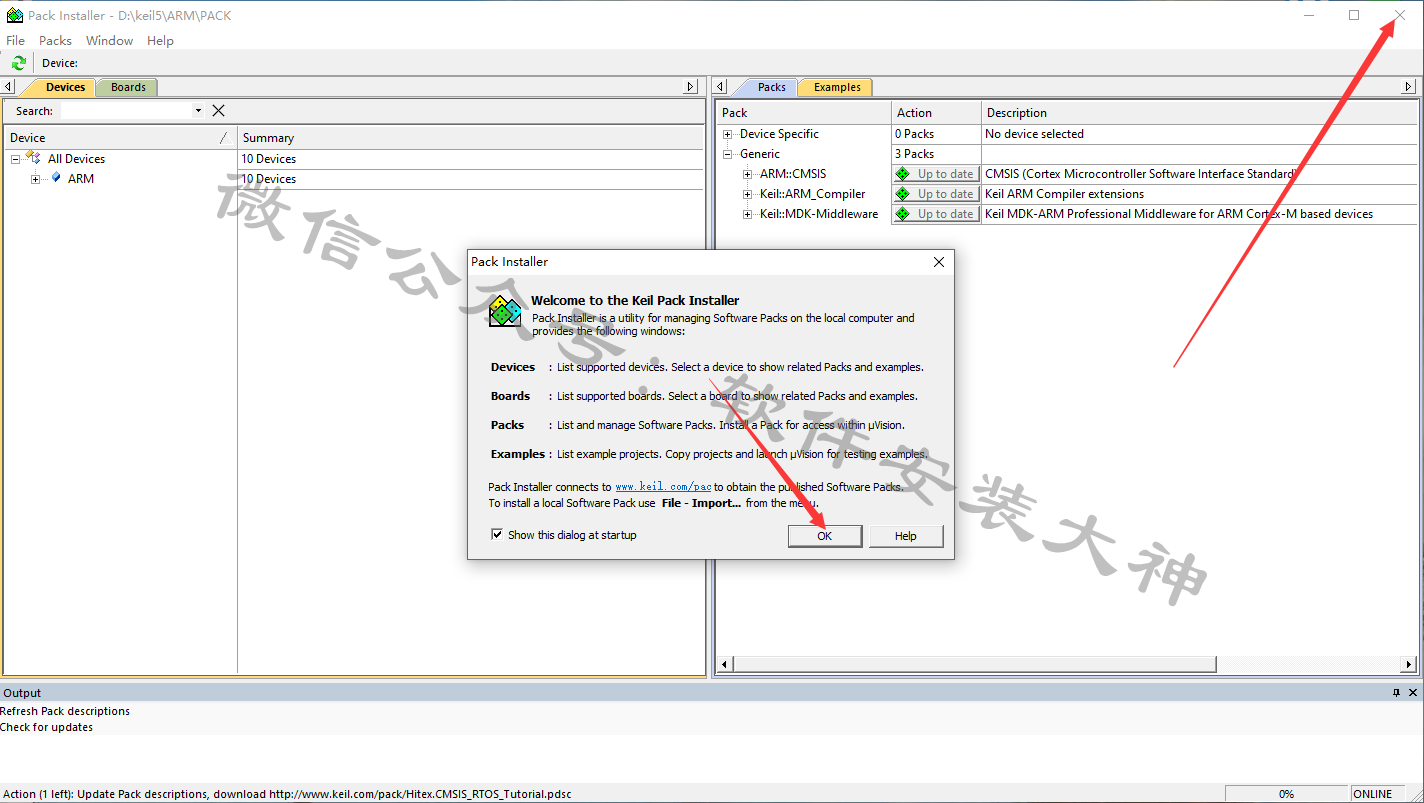Image resolution: width=1424 pixels, height=803 pixels.
Task: Expand the ARM device node
Action: (36, 179)
